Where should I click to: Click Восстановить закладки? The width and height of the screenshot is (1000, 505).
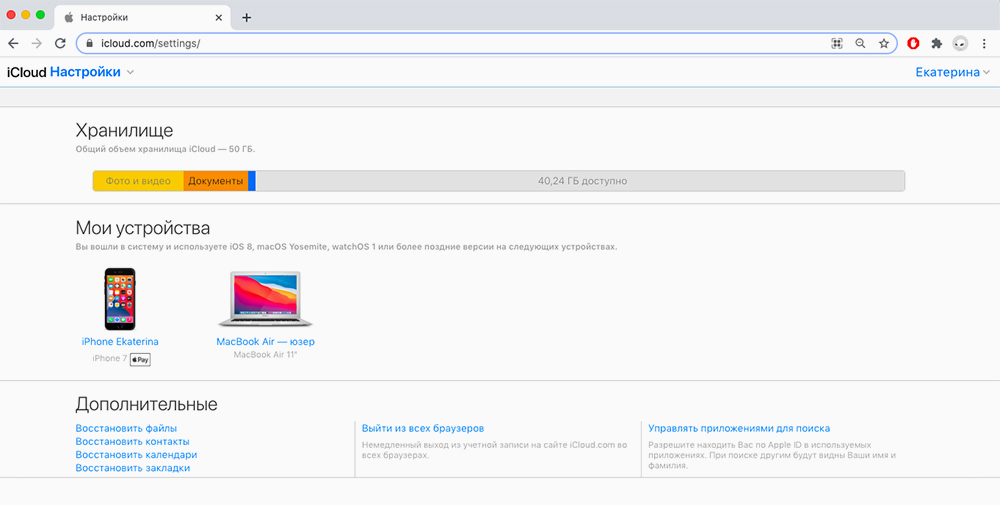[x=133, y=468]
